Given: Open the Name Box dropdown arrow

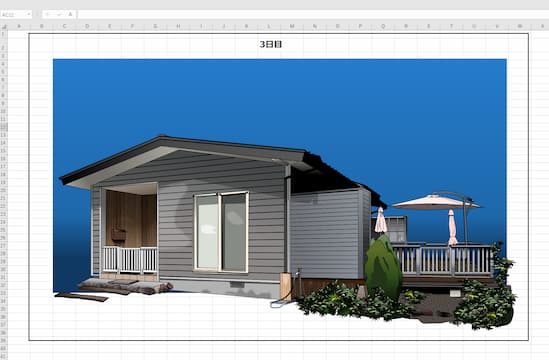Looking at the screenshot, I should point(29,14).
